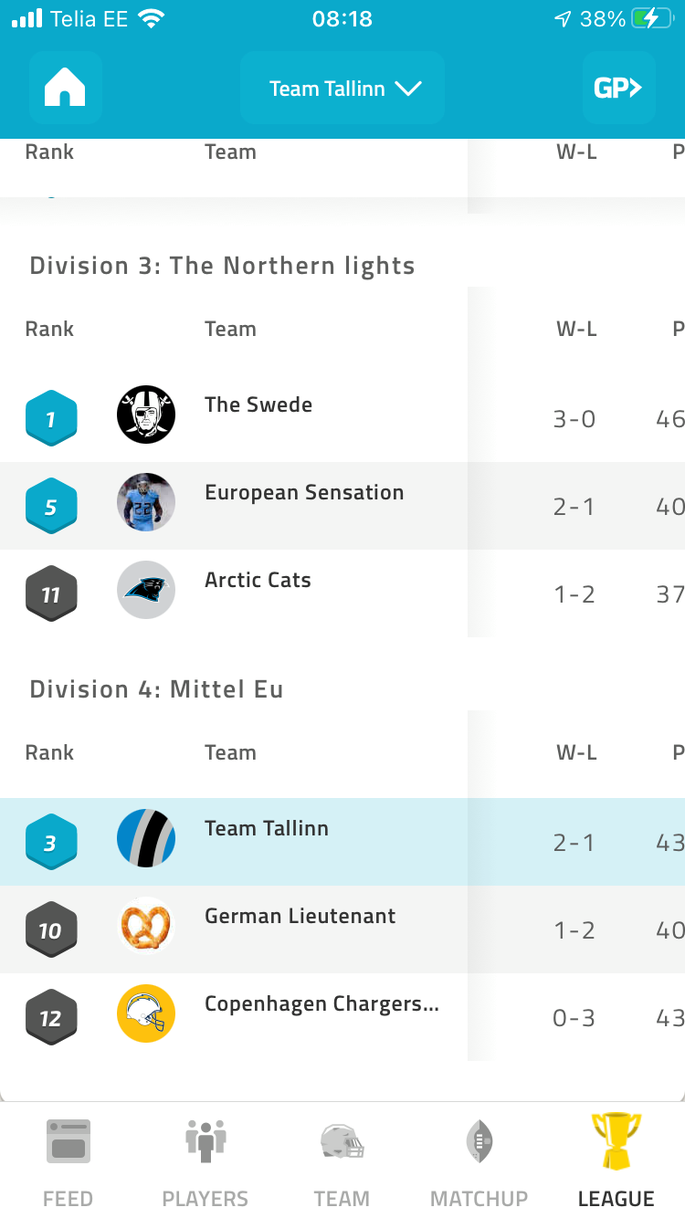Open the Feed tab
The height and width of the screenshot is (1218, 685).
[x=68, y=1161]
